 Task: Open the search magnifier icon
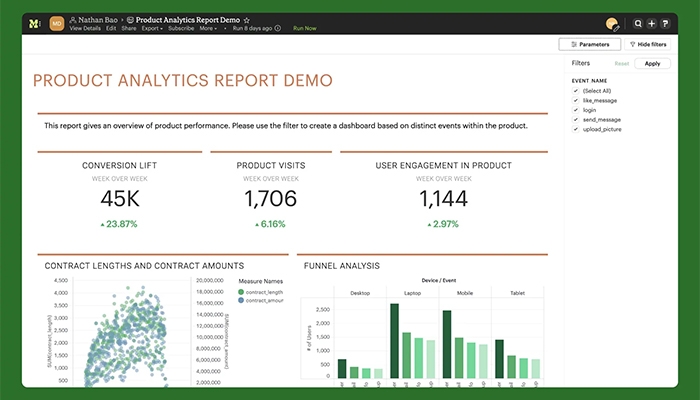639,23
